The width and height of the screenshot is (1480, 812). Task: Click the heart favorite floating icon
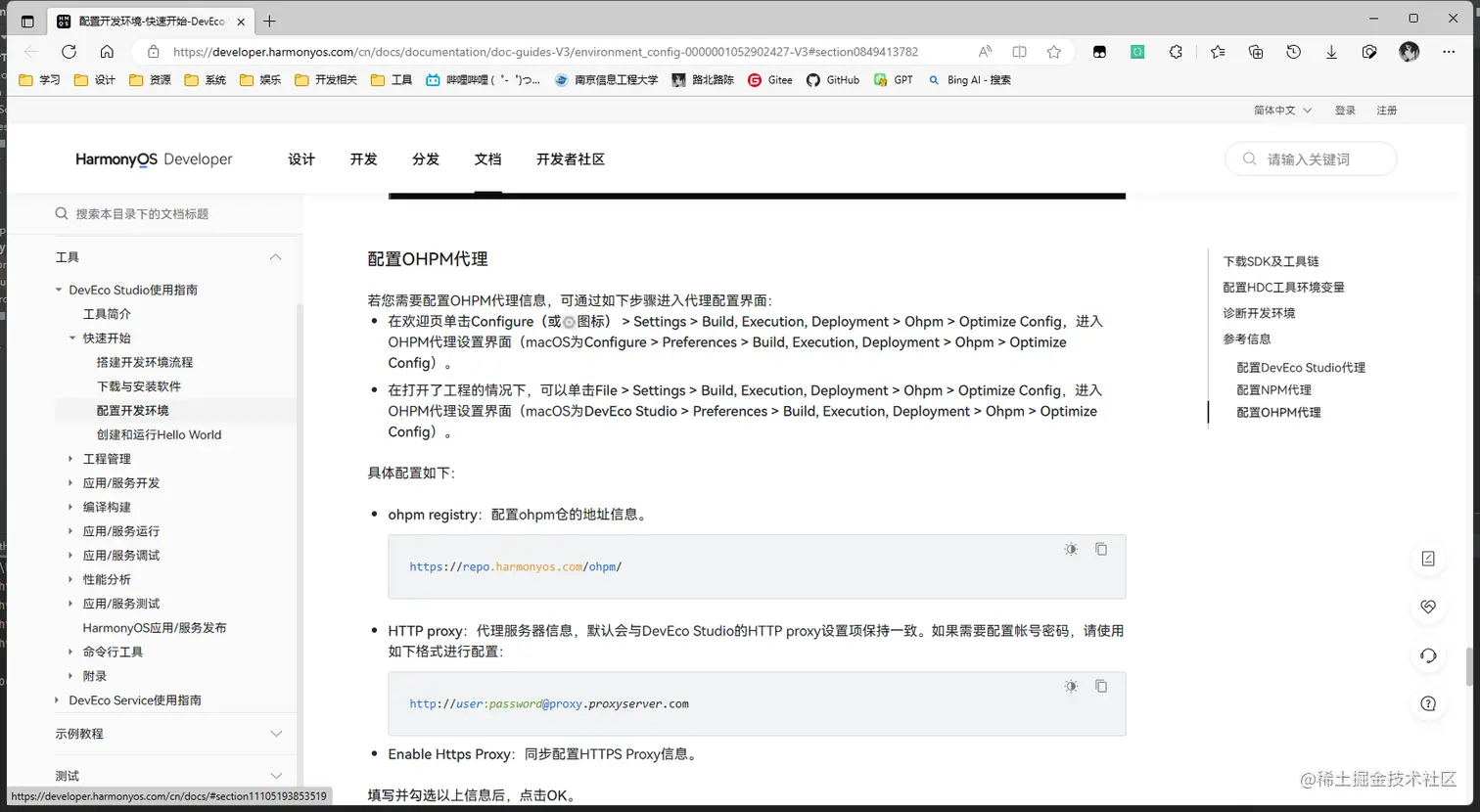click(1428, 607)
